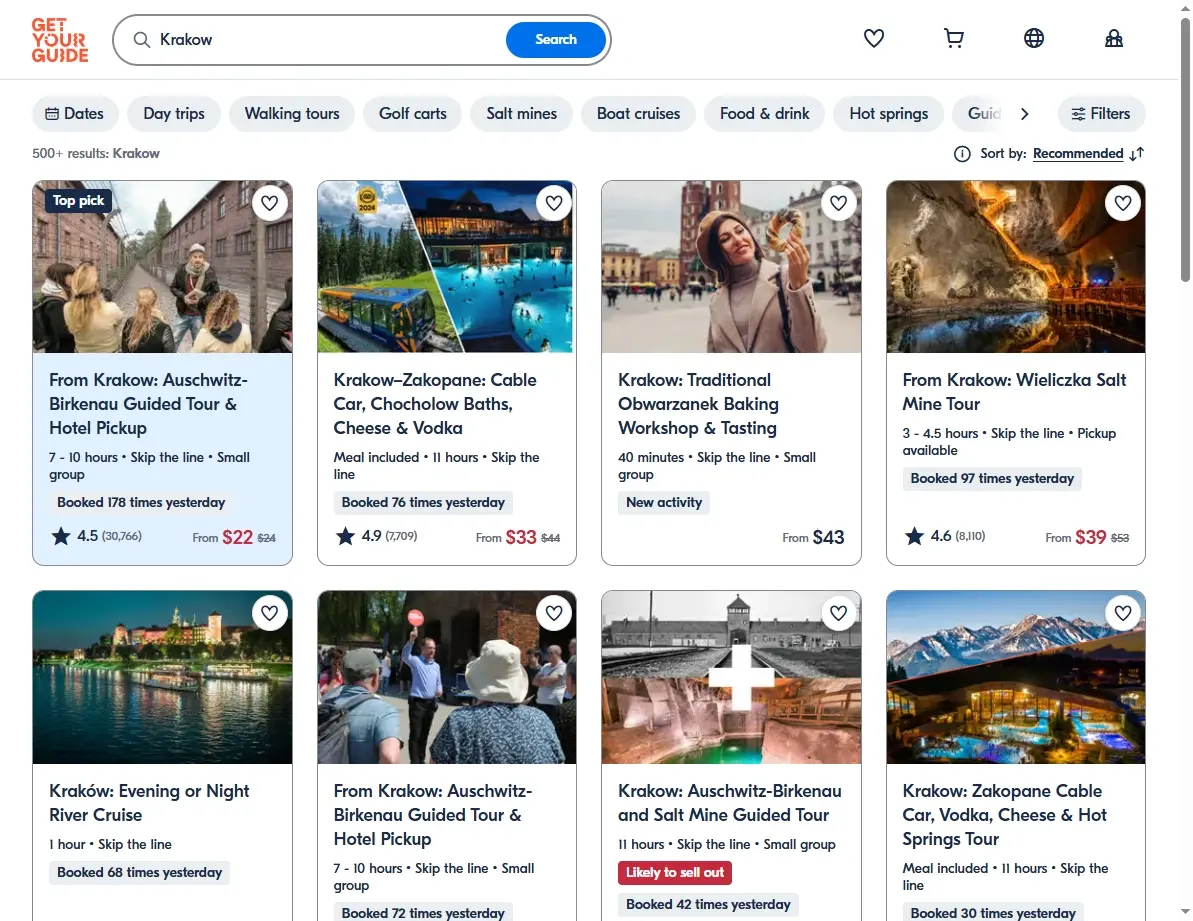1193x921 pixels.
Task: Save Auschwitz-Birkenau Top pick tour to wishlist
Action: coord(269,203)
